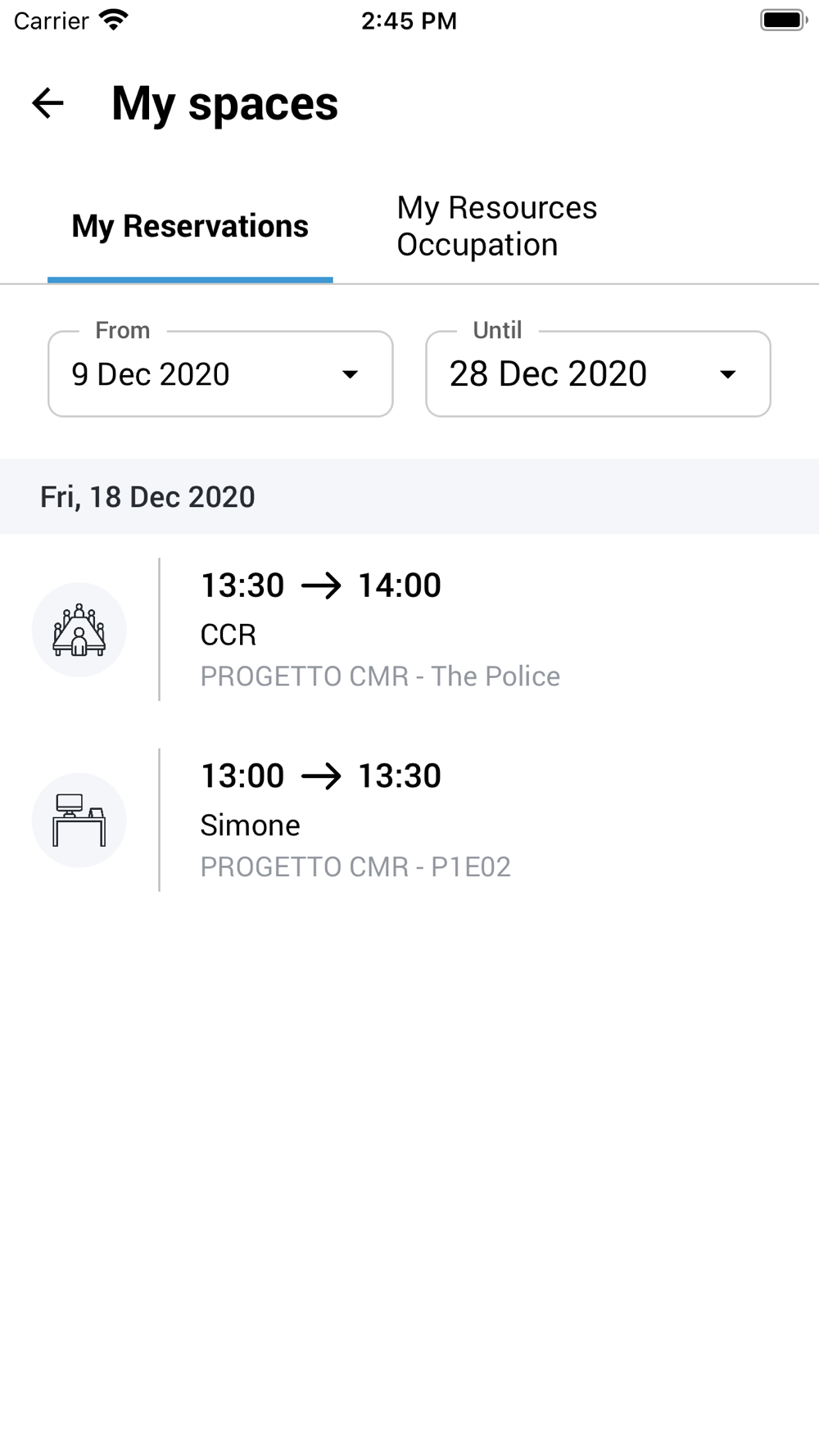Tap the Fri, 18 Dec 2020 header
The height and width of the screenshot is (1456, 819).
[147, 497]
